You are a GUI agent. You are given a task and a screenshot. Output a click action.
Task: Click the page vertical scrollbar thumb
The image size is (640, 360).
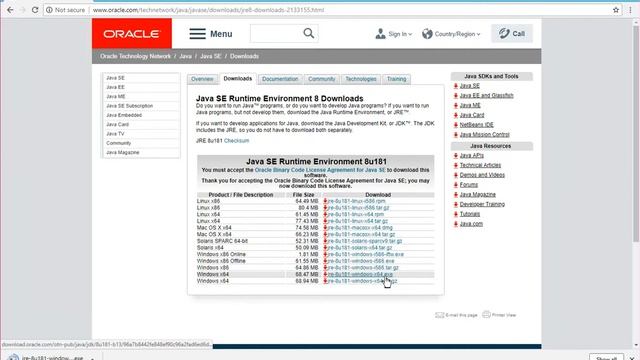636,133
